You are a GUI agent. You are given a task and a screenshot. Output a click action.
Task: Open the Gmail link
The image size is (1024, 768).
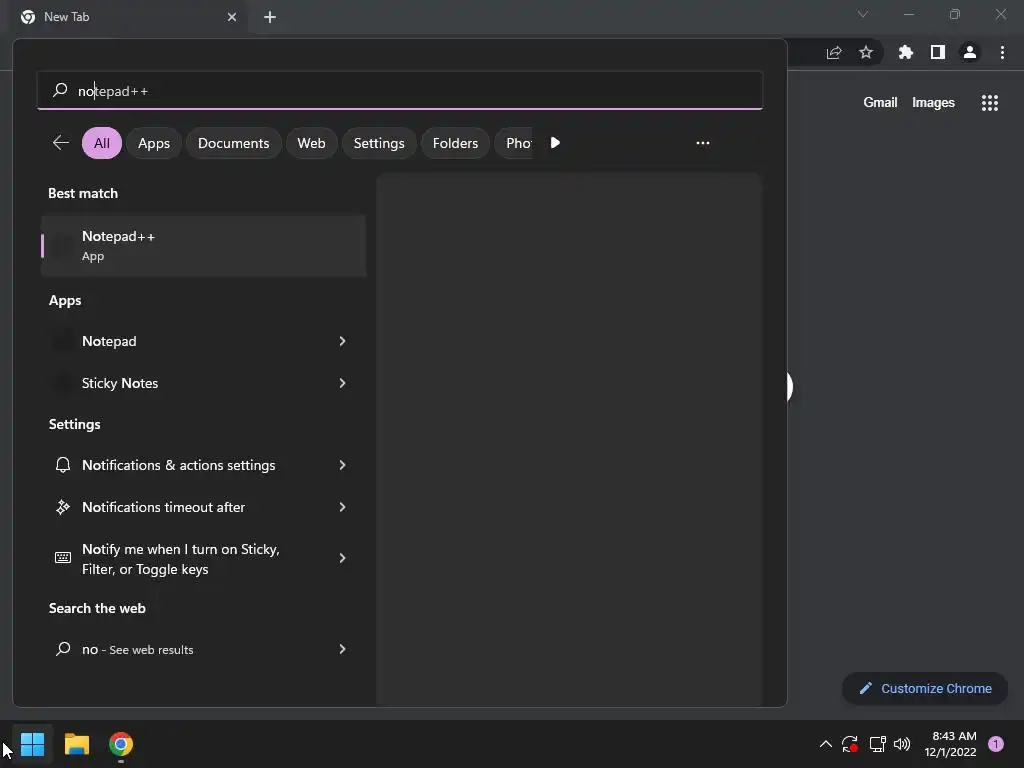coord(880,103)
